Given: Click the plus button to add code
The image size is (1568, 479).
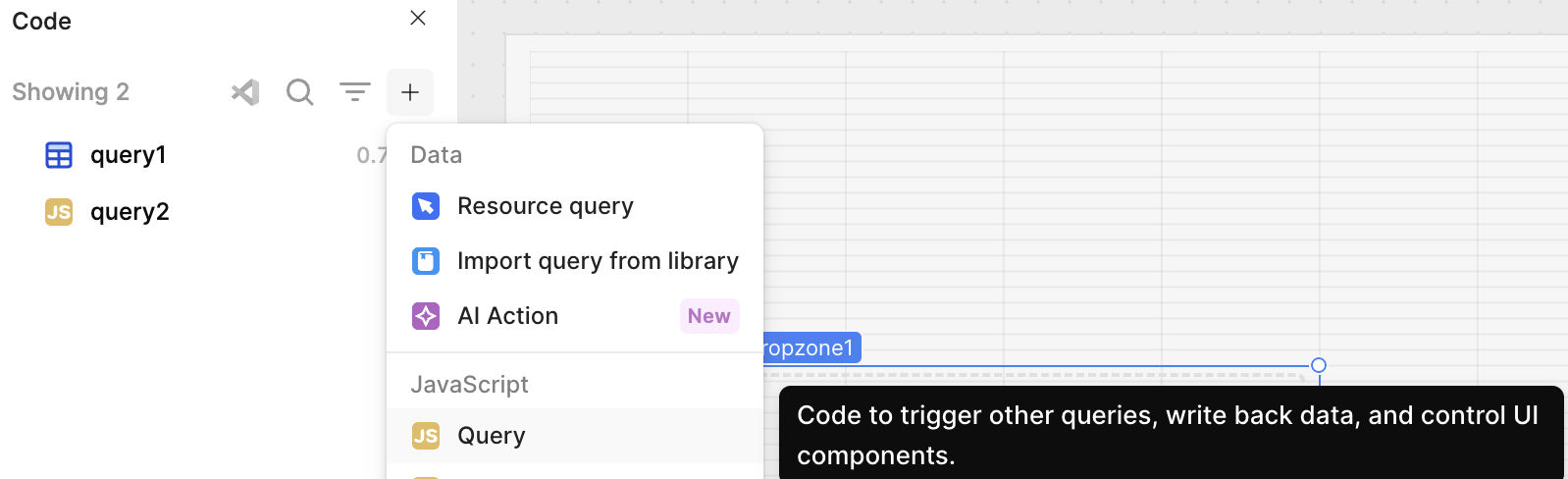Looking at the screenshot, I should coord(410,92).
